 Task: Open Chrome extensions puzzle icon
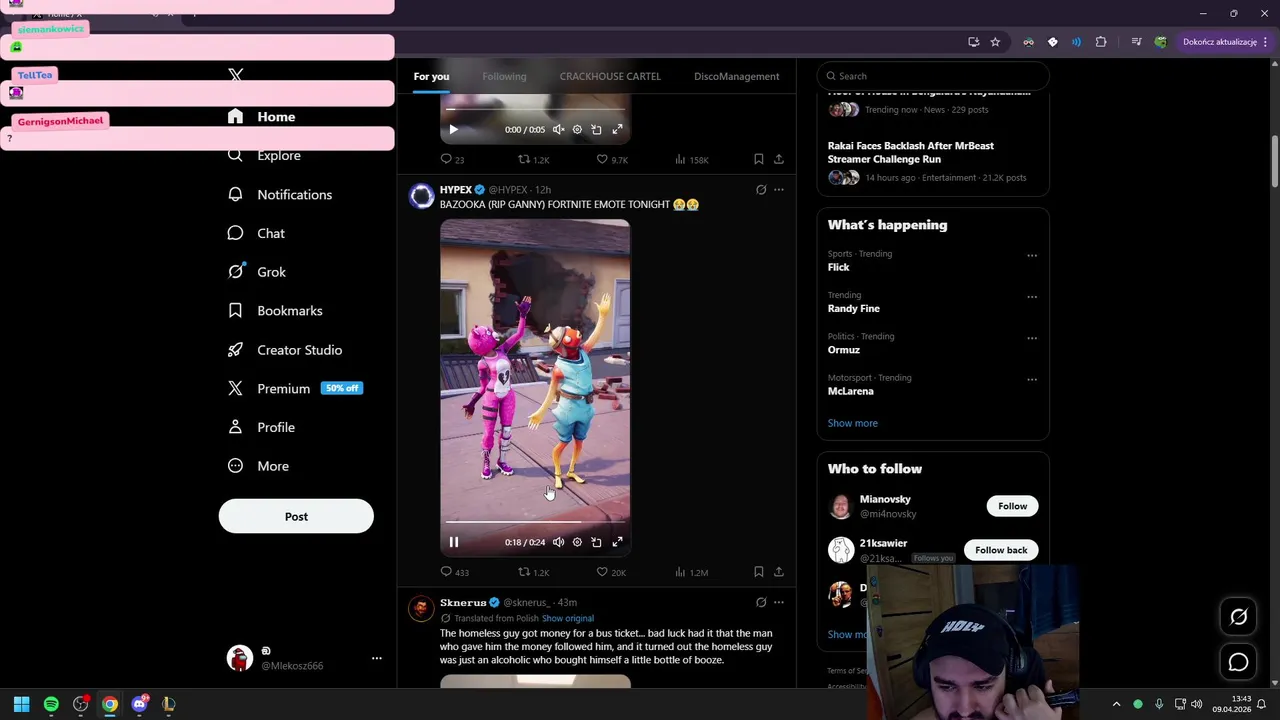(1101, 42)
